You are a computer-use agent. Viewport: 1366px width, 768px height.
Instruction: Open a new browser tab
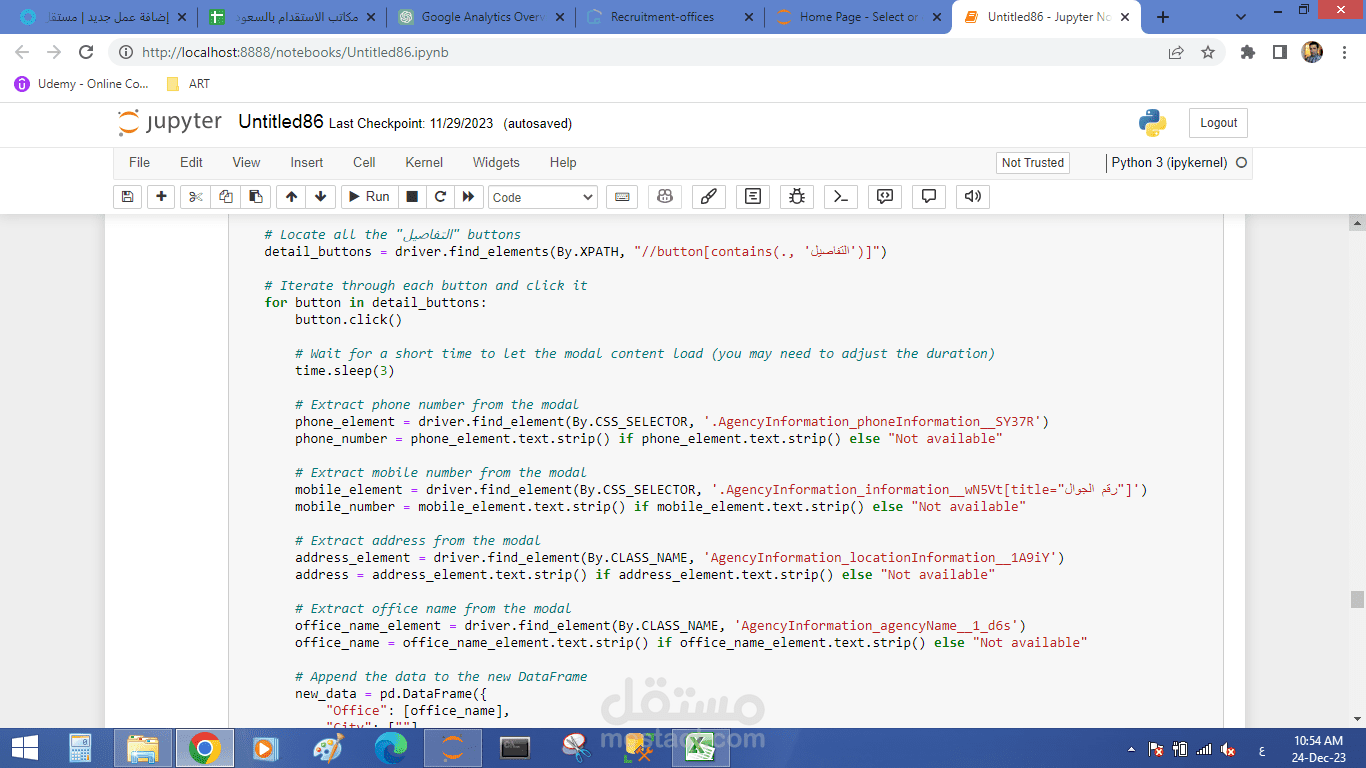(1163, 17)
